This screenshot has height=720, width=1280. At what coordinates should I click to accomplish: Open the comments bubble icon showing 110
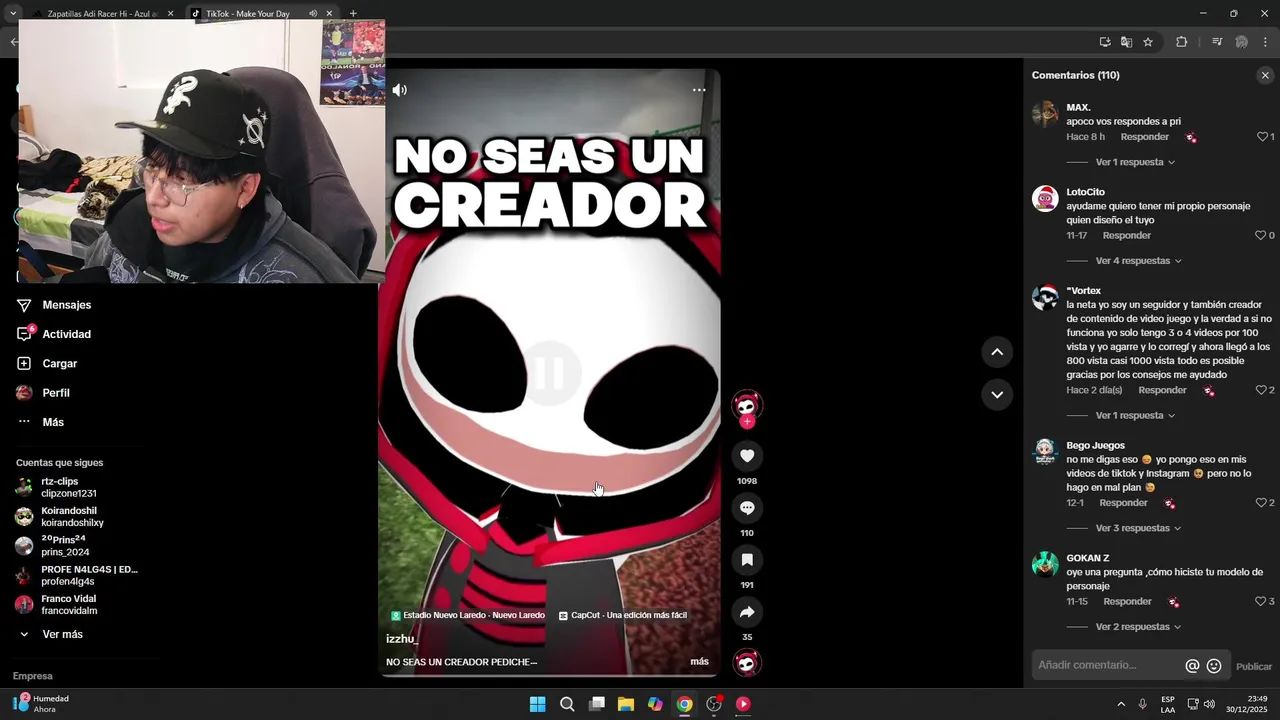pyautogui.click(x=747, y=508)
